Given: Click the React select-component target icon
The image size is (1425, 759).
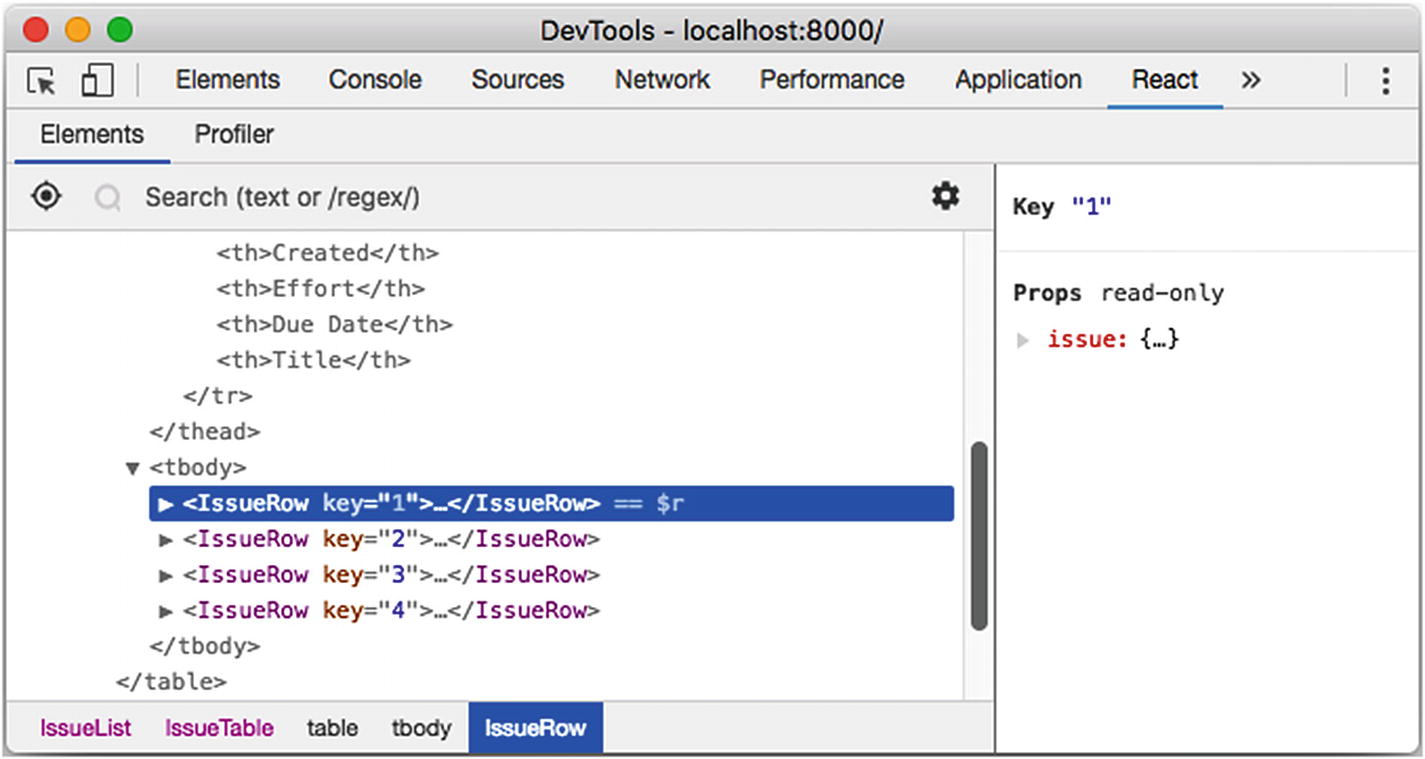Looking at the screenshot, I should tap(46, 197).
